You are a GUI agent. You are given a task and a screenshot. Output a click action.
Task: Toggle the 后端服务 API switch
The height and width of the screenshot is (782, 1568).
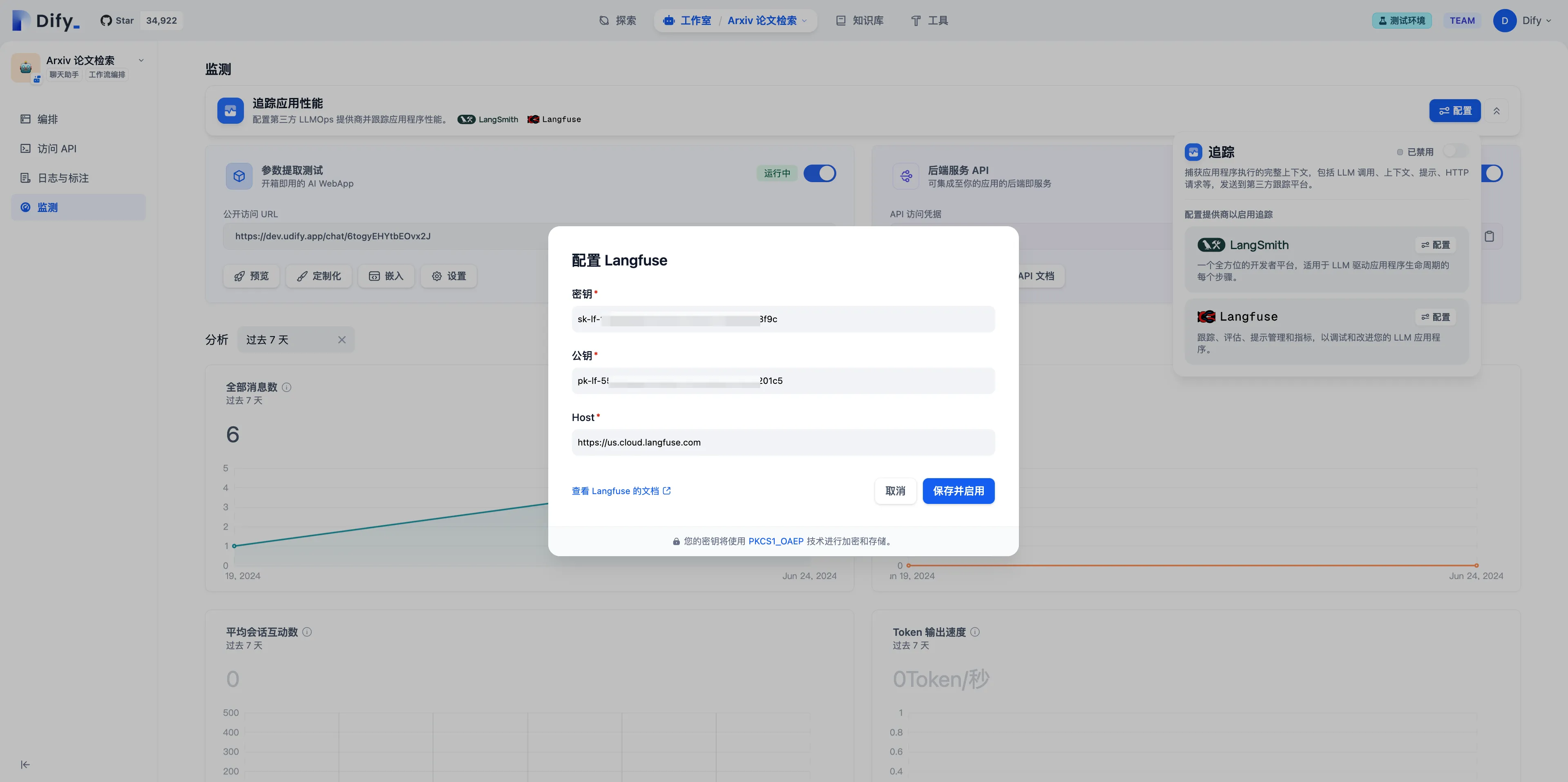(1493, 174)
